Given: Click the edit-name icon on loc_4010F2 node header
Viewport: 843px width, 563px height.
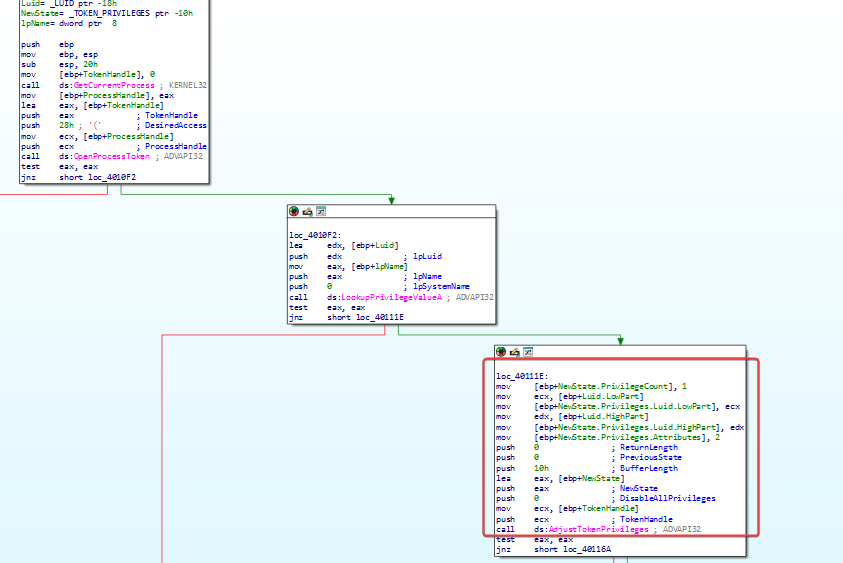Looking at the screenshot, I should click(x=307, y=211).
